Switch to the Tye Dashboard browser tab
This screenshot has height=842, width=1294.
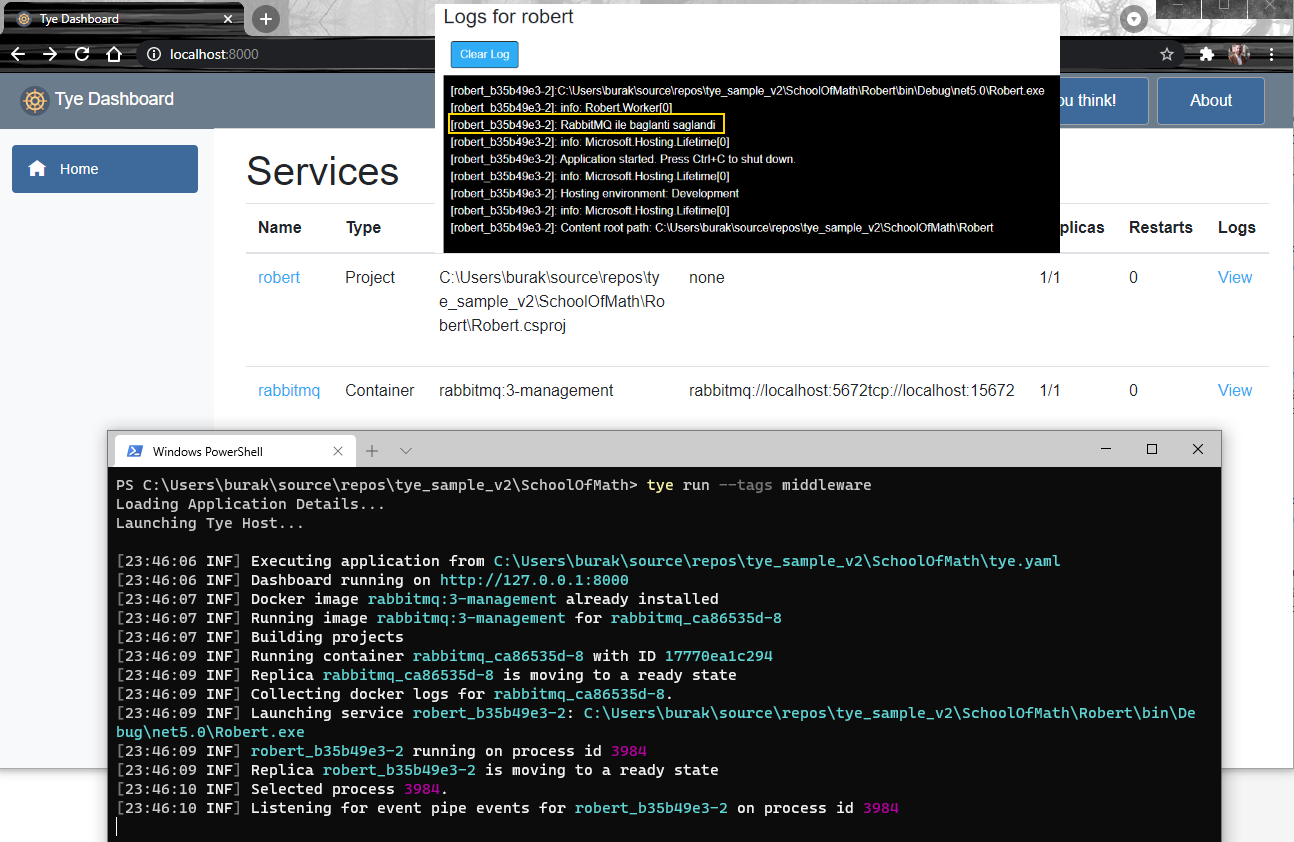[x=120, y=19]
